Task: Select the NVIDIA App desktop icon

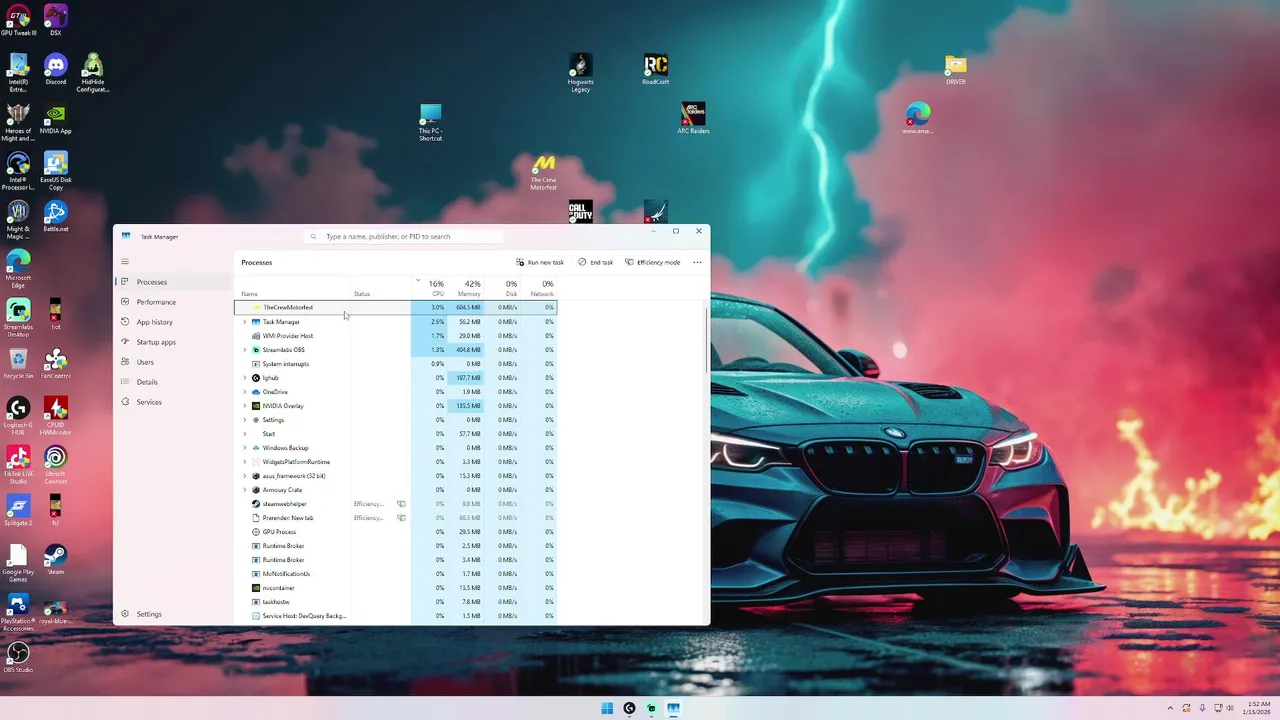Action: [56, 118]
